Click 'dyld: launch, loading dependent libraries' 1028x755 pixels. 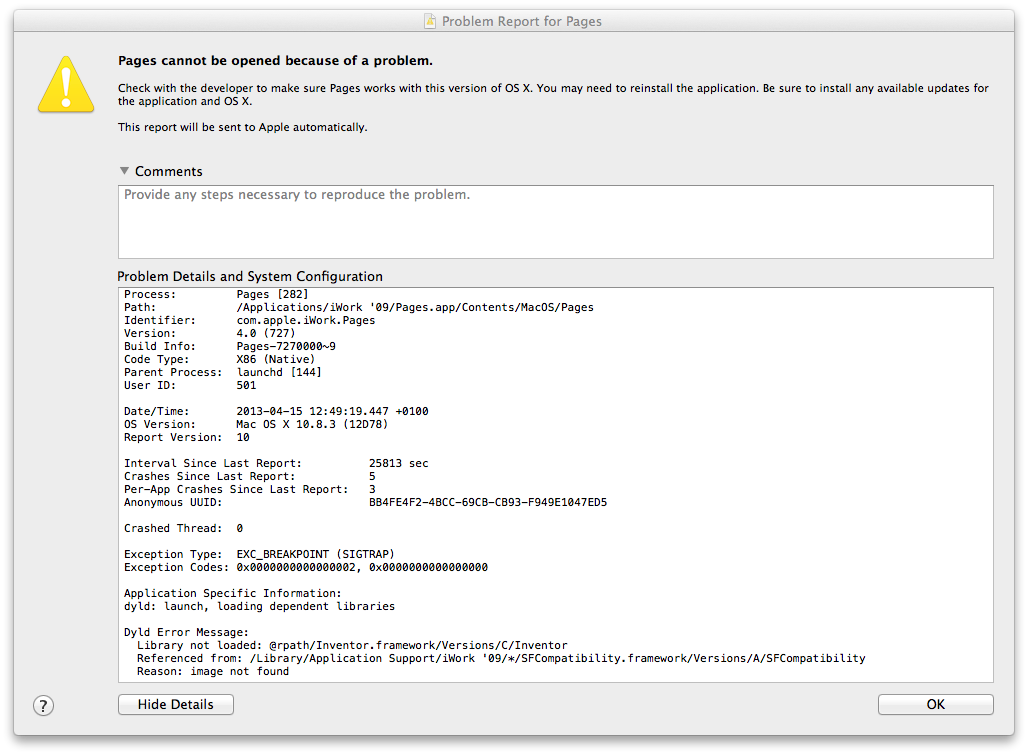[x=260, y=606]
